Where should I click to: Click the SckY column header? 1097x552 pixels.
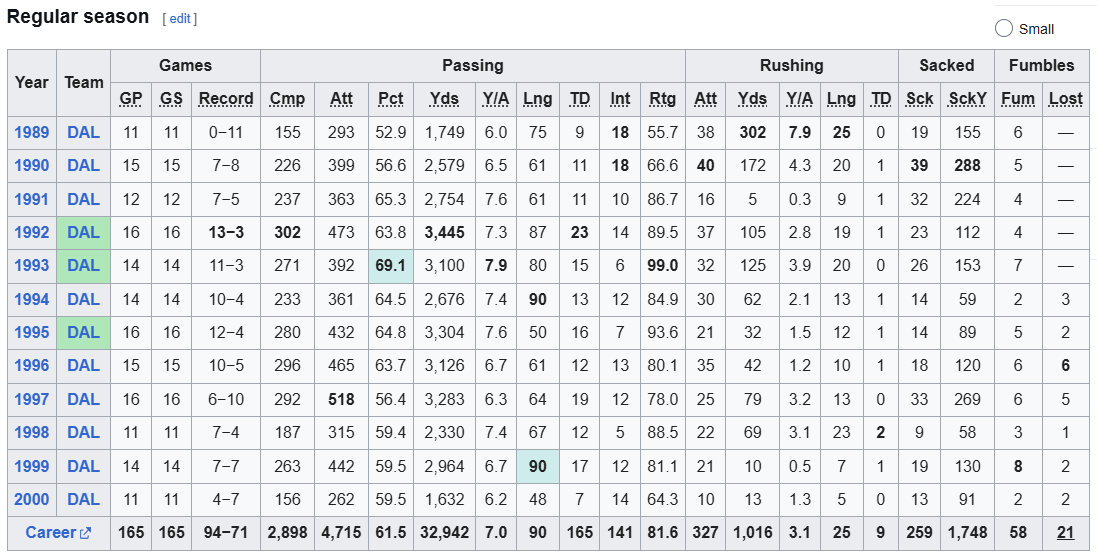click(x=967, y=99)
